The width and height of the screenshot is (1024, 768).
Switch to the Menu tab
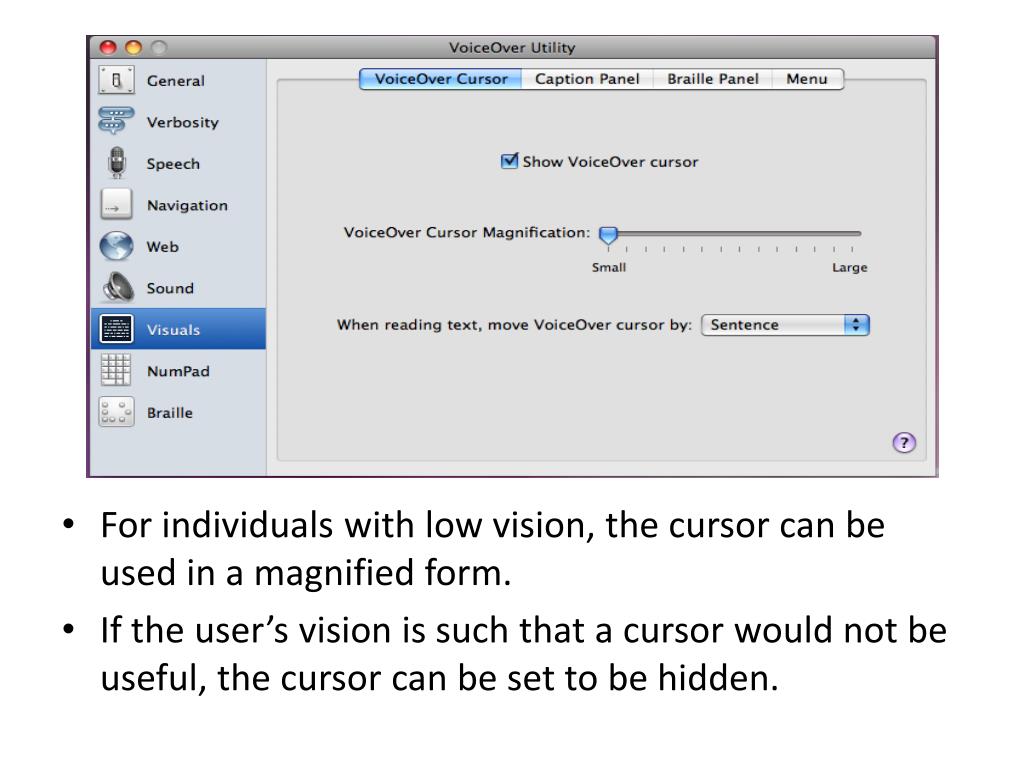click(807, 79)
